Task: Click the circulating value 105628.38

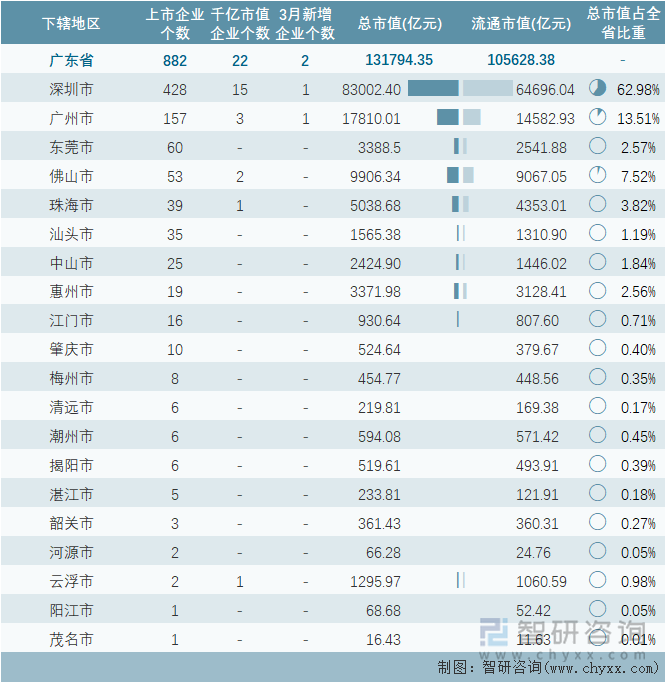Action: 521,60
